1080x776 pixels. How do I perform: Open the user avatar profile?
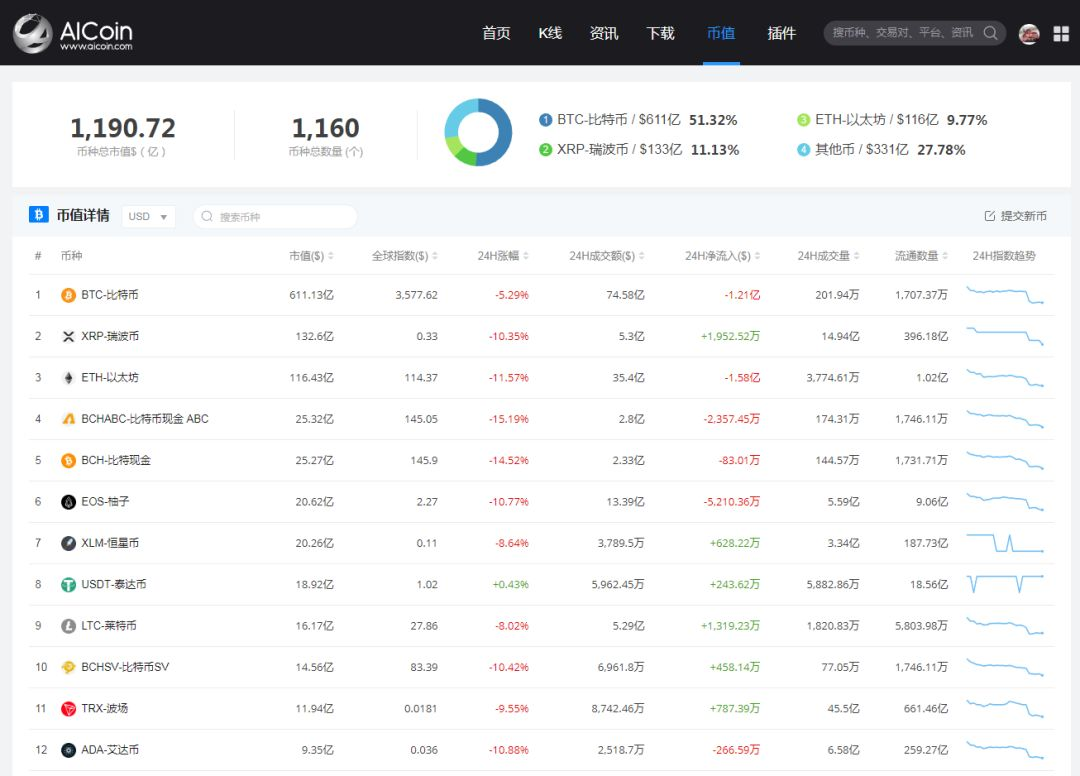(x=1029, y=33)
